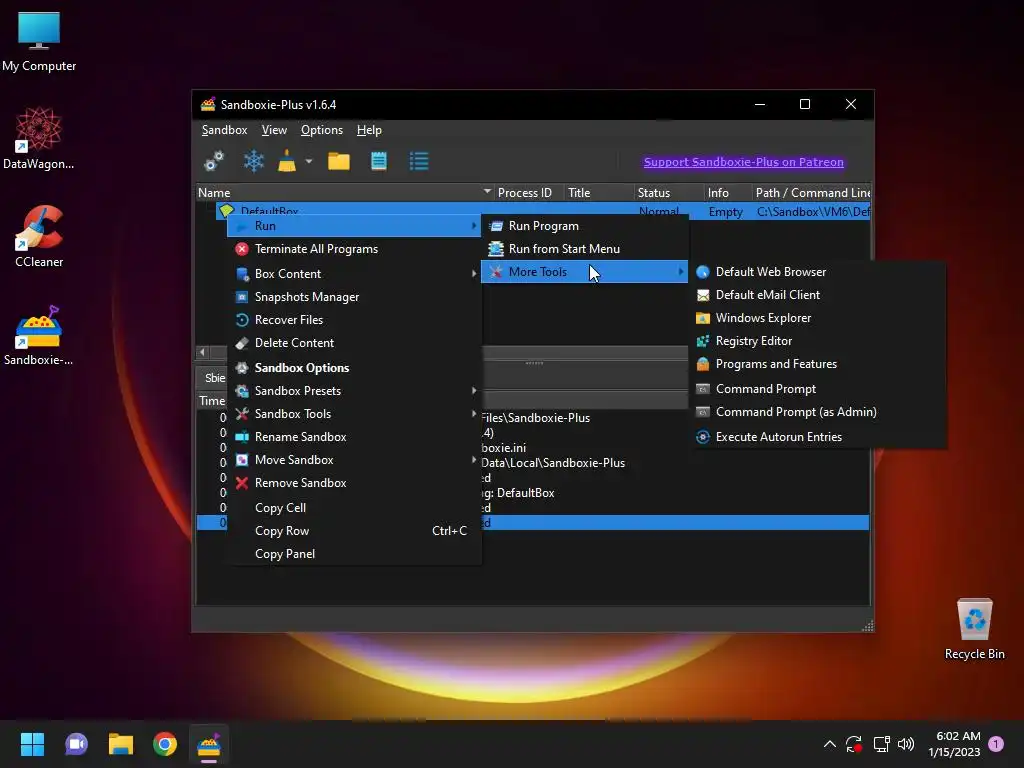Sort by the Status column header
Image resolution: width=1024 pixels, height=768 pixels.
667,193
